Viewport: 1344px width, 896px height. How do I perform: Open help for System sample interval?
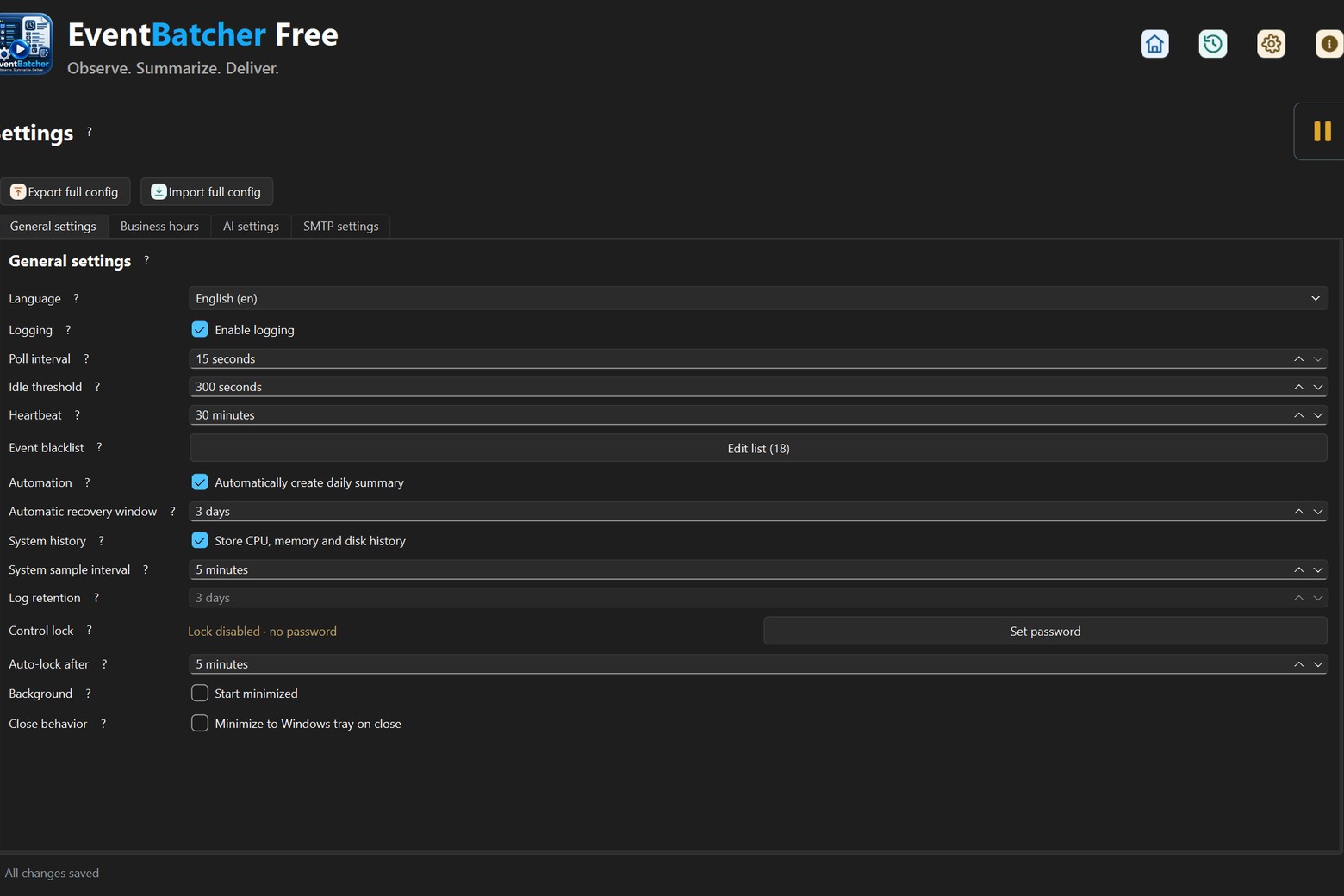(x=146, y=569)
